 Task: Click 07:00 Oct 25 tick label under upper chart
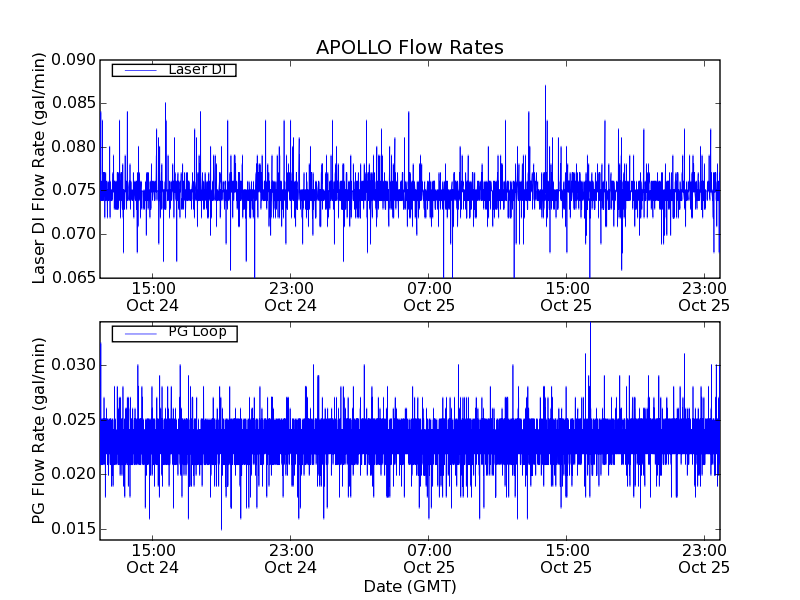[x=429, y=296]
